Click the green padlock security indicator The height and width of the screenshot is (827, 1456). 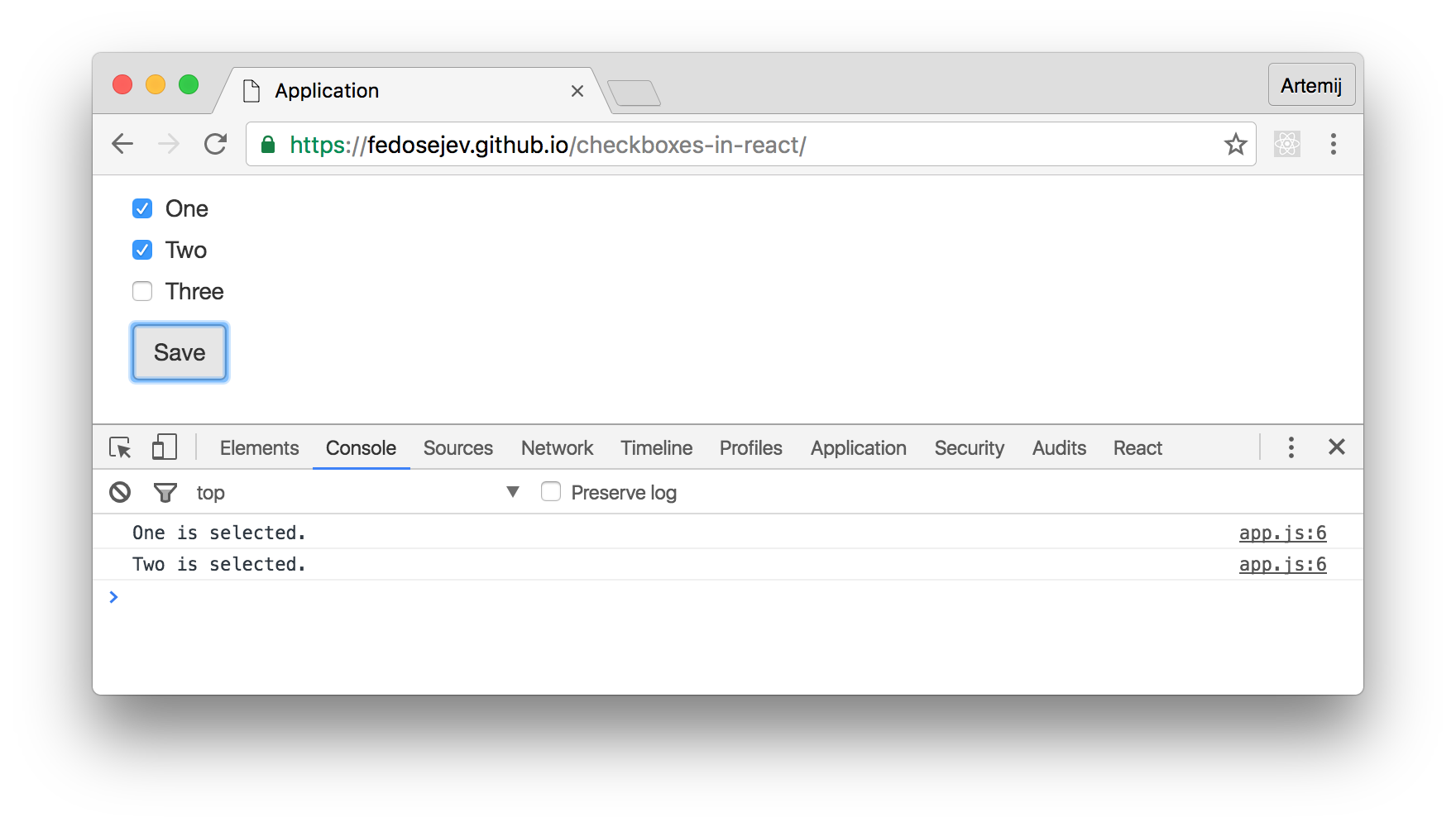pyautogui.click(x=267, y=144)
